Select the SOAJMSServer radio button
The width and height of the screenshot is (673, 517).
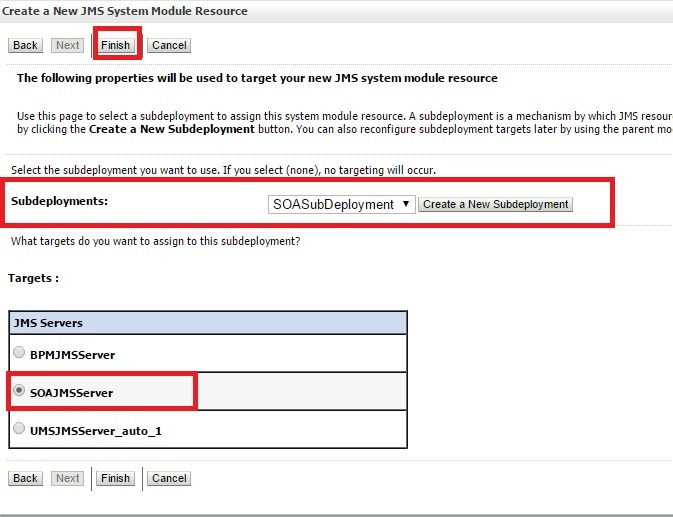[x=19, y=391]
